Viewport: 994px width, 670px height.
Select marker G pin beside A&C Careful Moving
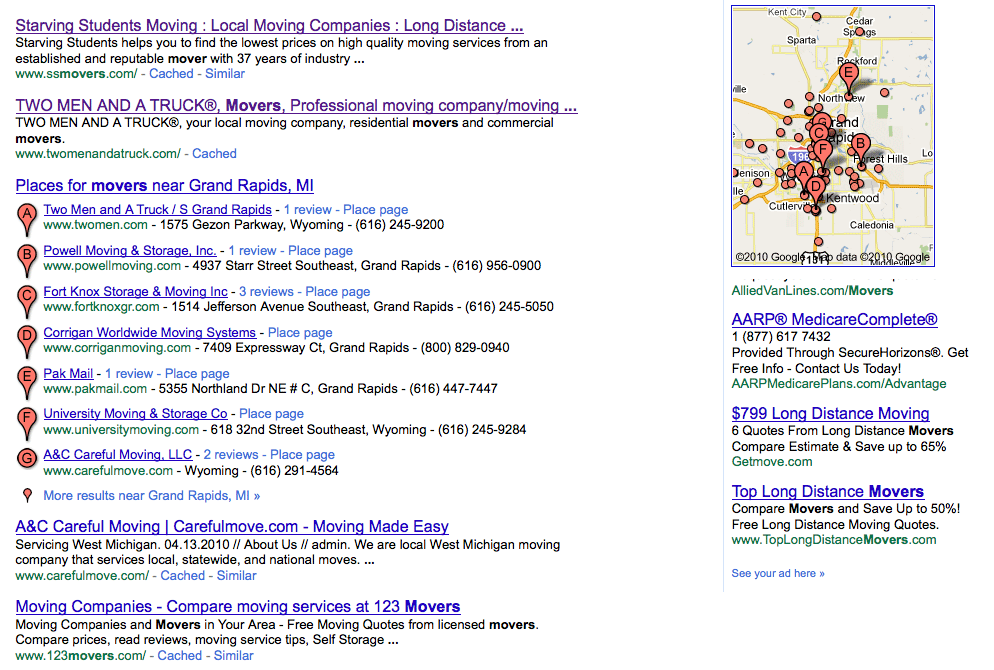tap(27, 460)
